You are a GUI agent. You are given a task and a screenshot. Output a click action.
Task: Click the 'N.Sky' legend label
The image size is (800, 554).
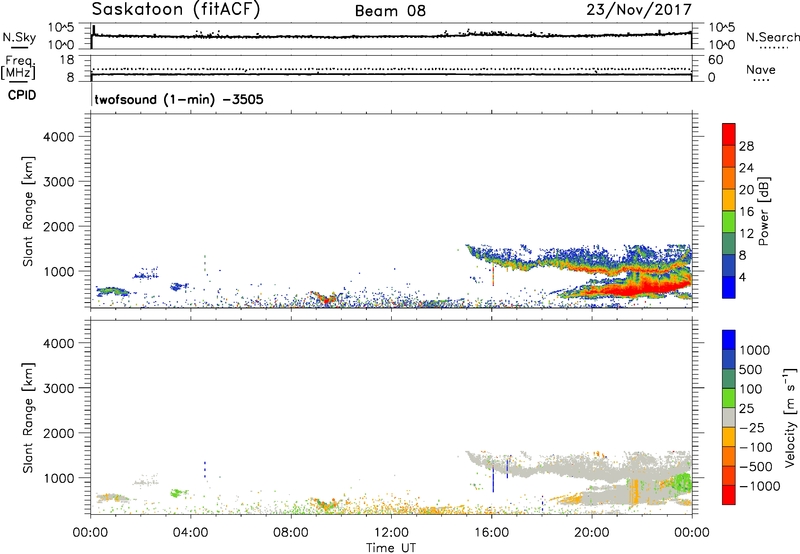(19, 37)
